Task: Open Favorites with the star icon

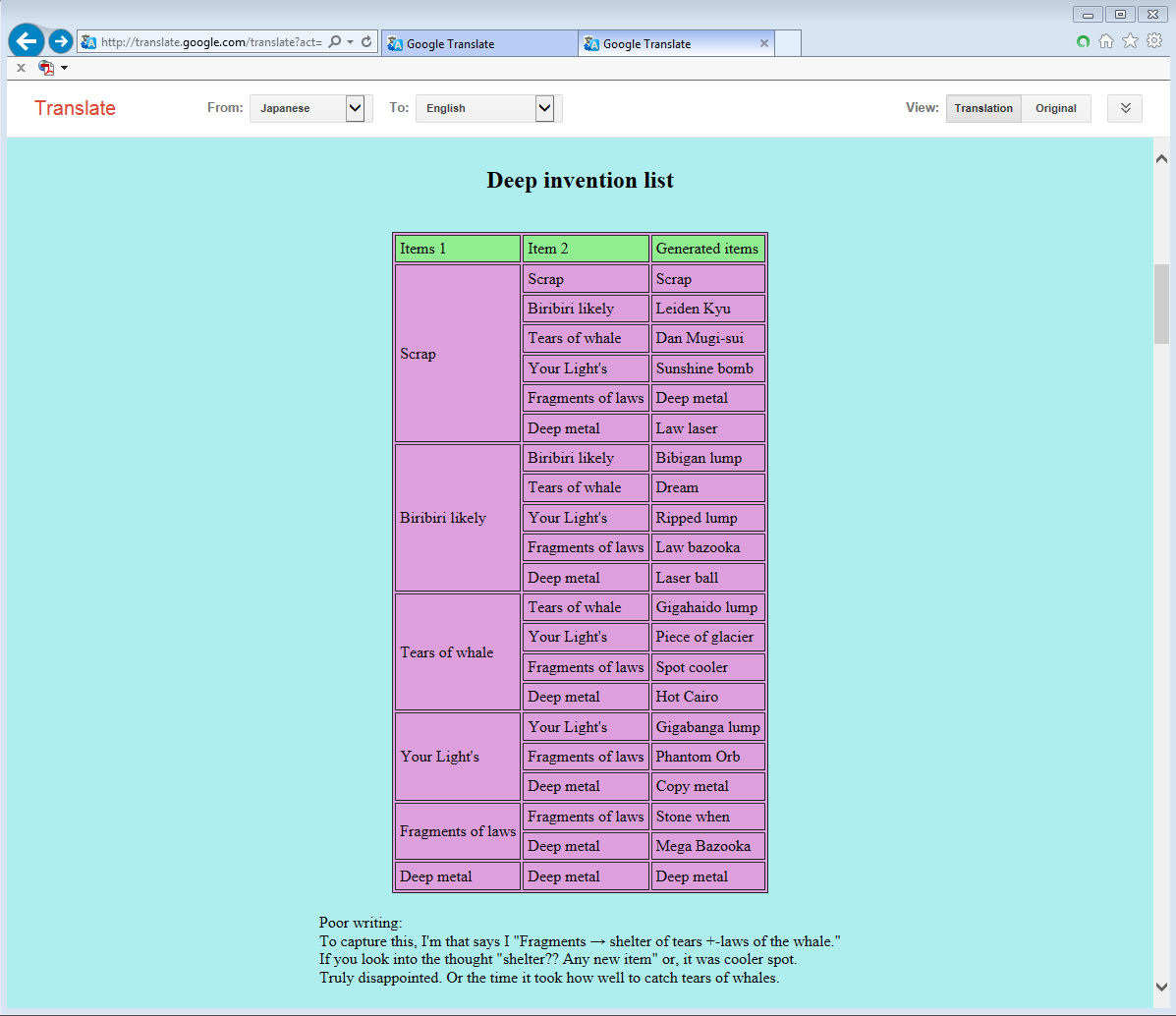Action: point(1130,41)
